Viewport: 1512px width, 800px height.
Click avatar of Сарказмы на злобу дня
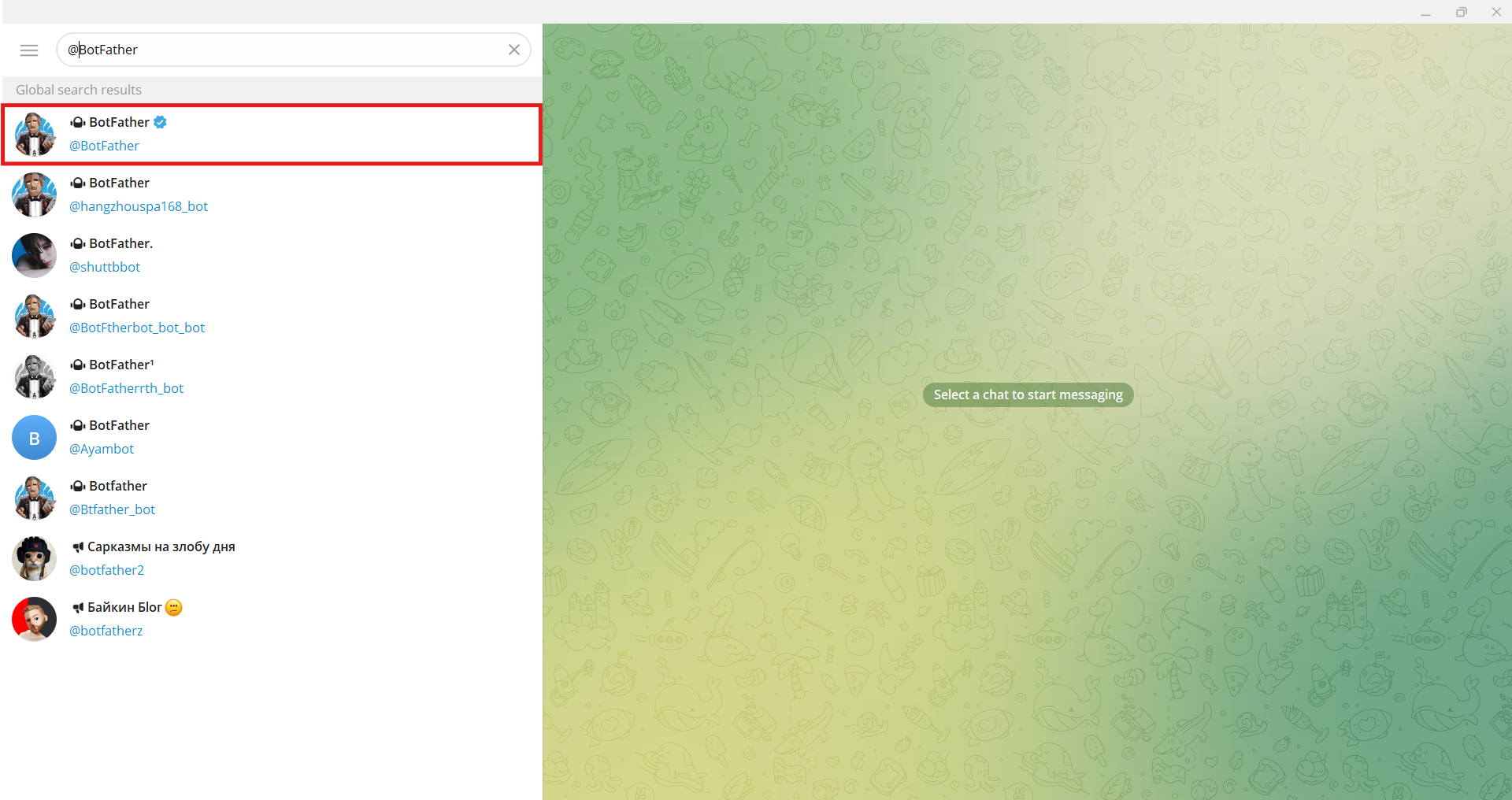click(35, 558)
